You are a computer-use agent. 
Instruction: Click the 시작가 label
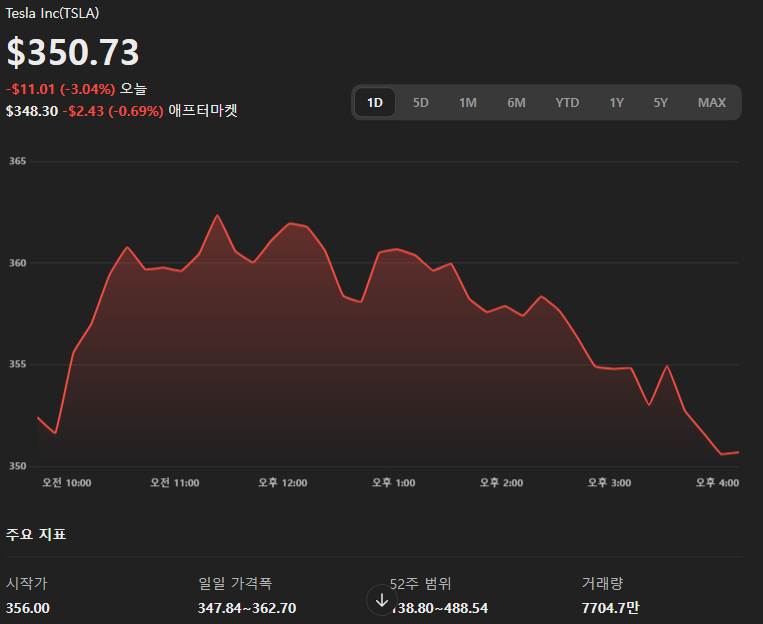tap(27, 583)
